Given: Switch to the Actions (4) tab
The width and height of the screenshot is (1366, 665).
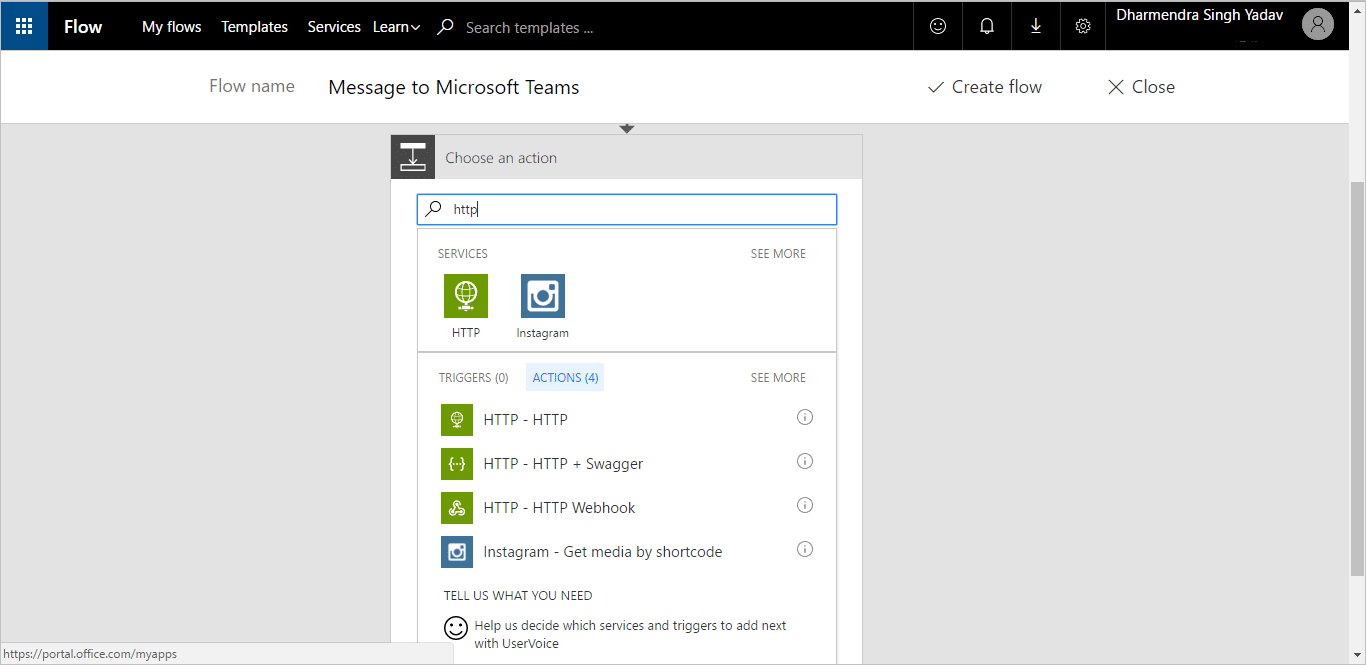Looking at the screenshot, I should [x=565, y=378].
